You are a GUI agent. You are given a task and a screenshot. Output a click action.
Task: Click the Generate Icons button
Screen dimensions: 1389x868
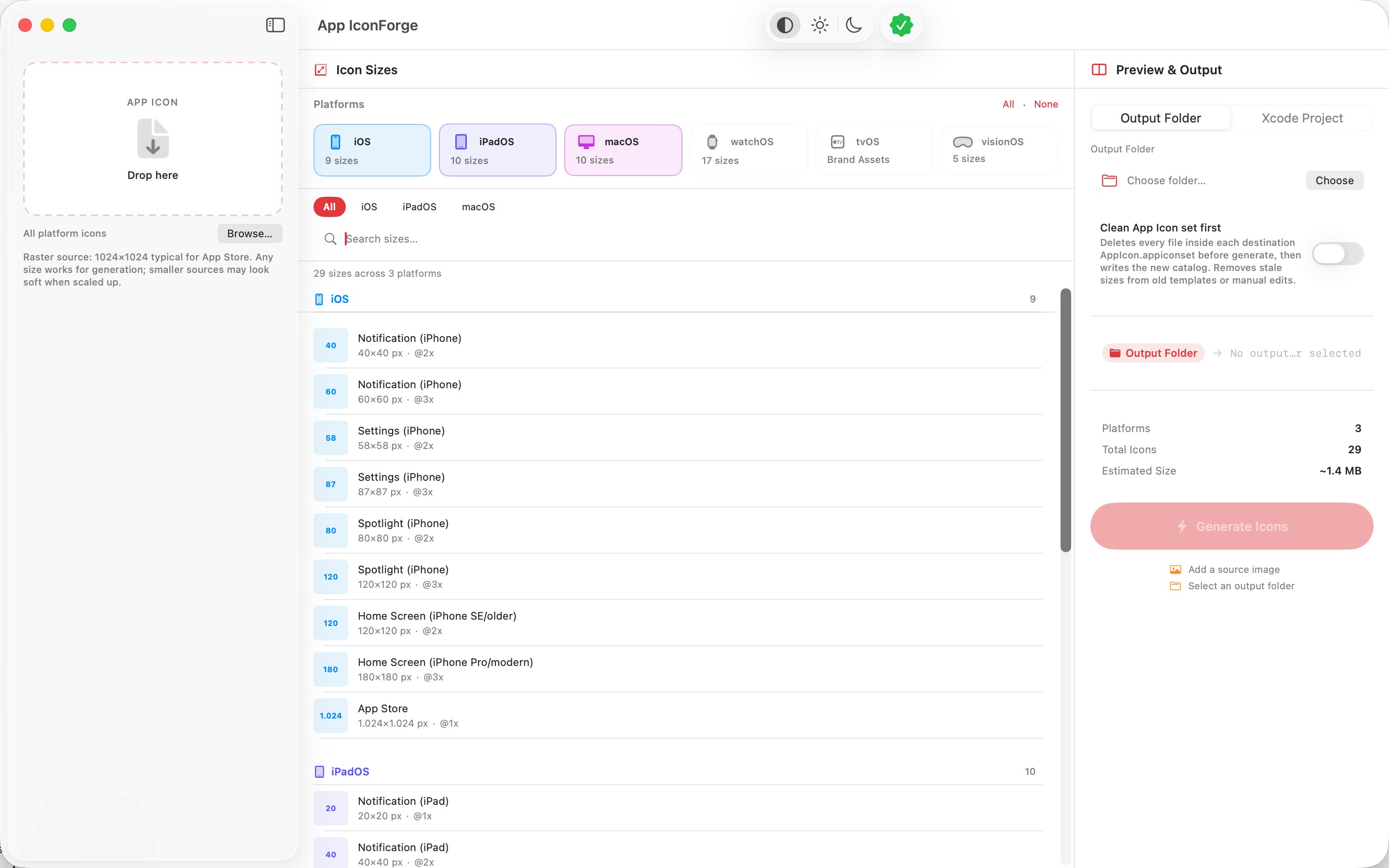pyautogui.click(x=1232, y=527)
